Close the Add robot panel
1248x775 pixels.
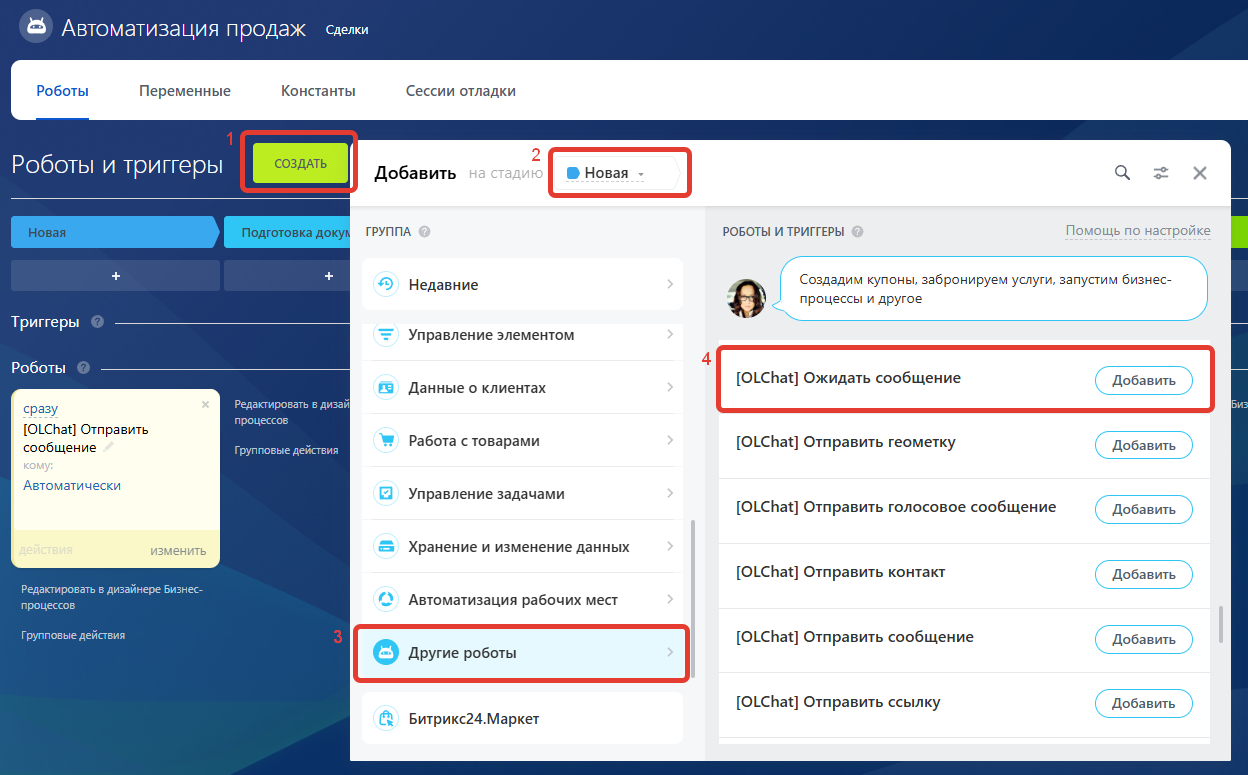pyautogui.click(x=1200, y=173)
